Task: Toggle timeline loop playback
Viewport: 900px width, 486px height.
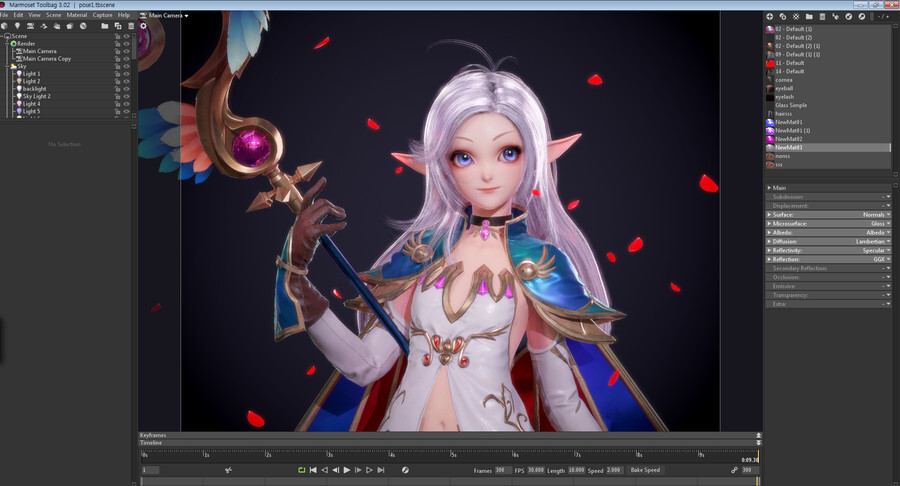Action: (x=301, y=470)
